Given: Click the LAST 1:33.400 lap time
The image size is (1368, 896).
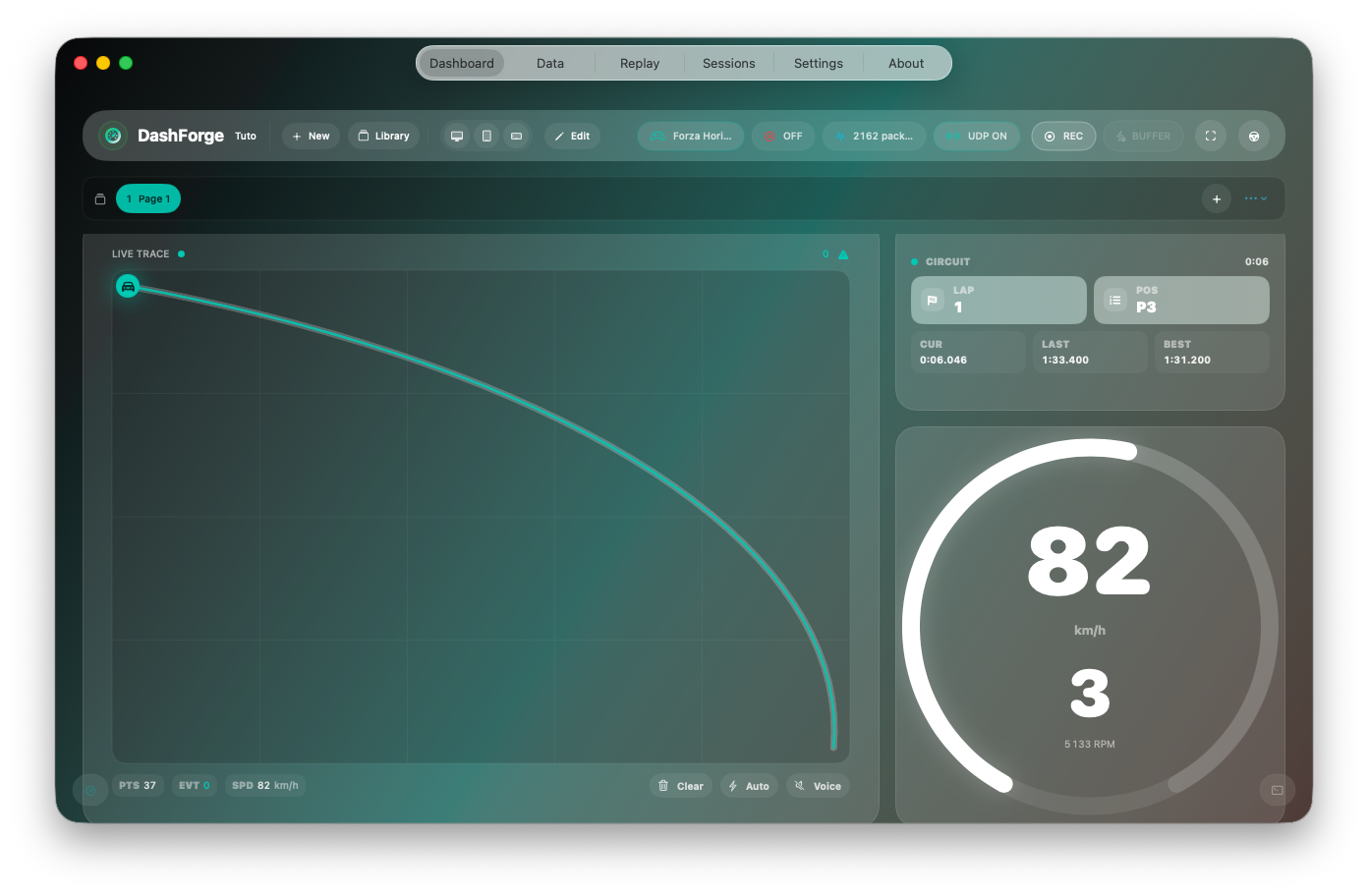Looking at the screenshot, I should point(1091,352).
